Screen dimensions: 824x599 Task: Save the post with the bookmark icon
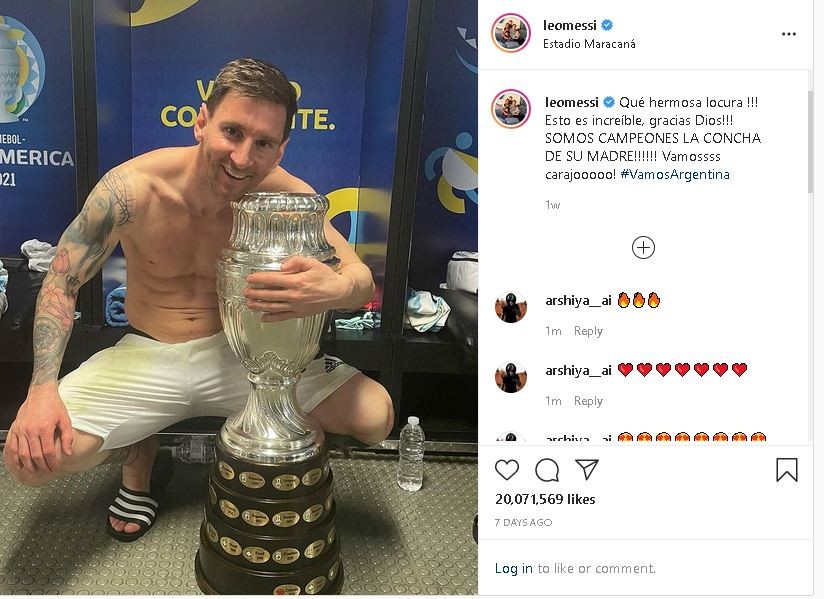click(x=787, y=470)
